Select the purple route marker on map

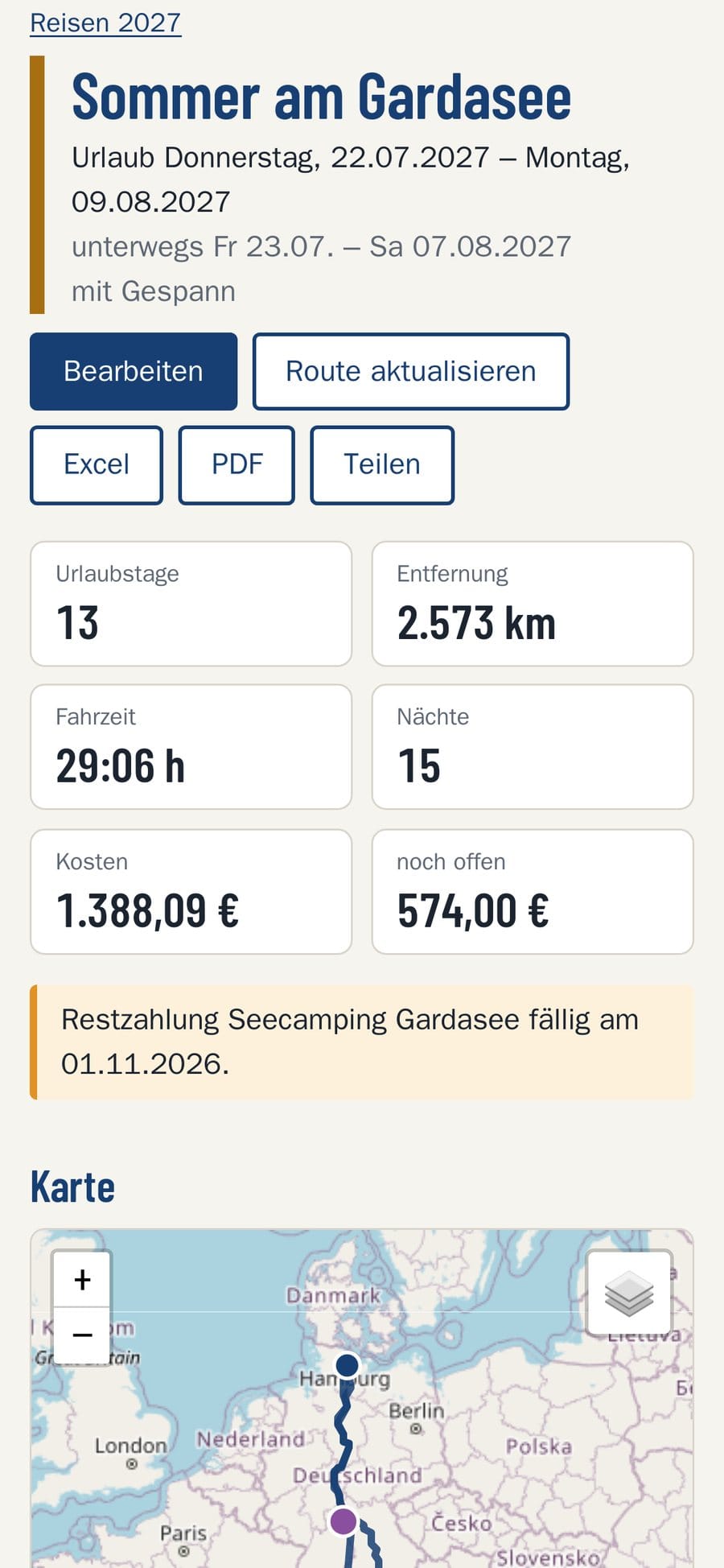click(343, 1521)
